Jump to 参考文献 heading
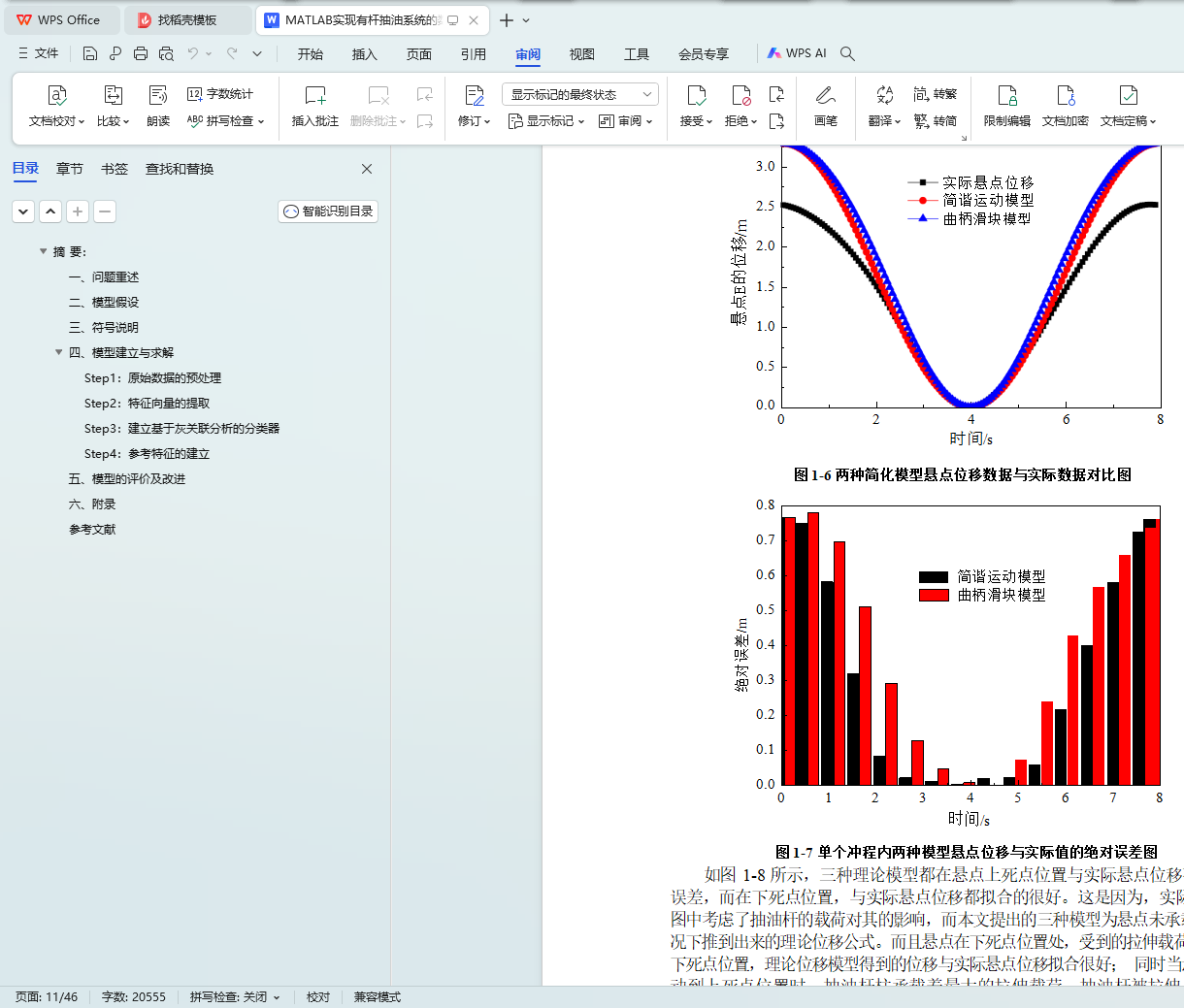 point(92,529)
